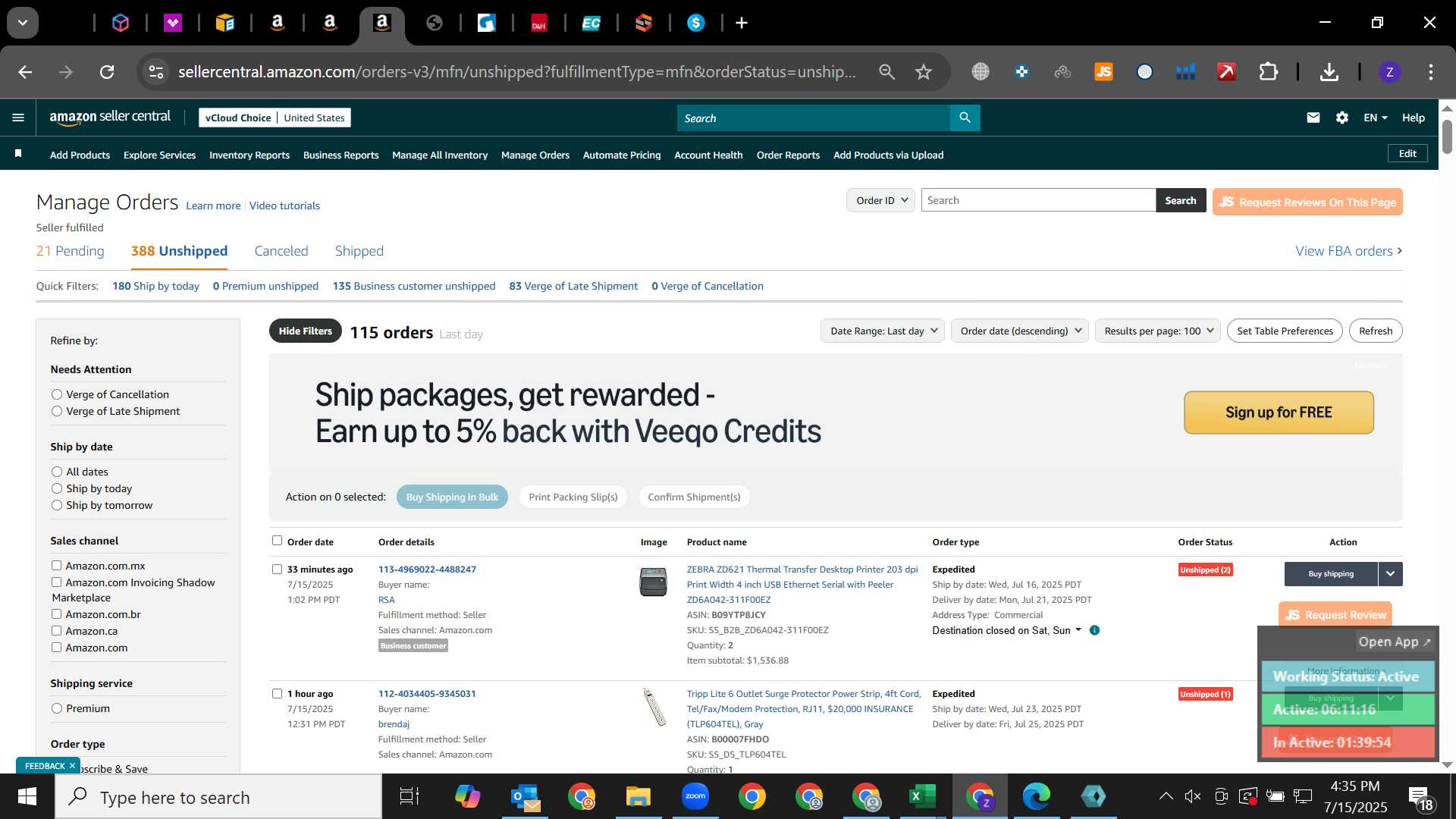Image resolution: width=1456 pixels, height=819 pixels.
Task: Open the settings gear icon
Action: (1342, 118)
